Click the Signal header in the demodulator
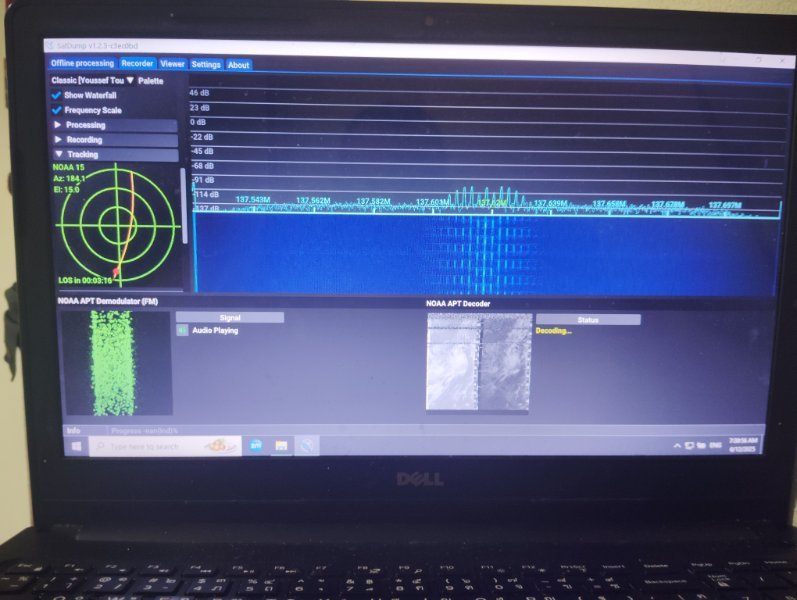This screenshot has height=600, width=797. click(x=230, y=318)
